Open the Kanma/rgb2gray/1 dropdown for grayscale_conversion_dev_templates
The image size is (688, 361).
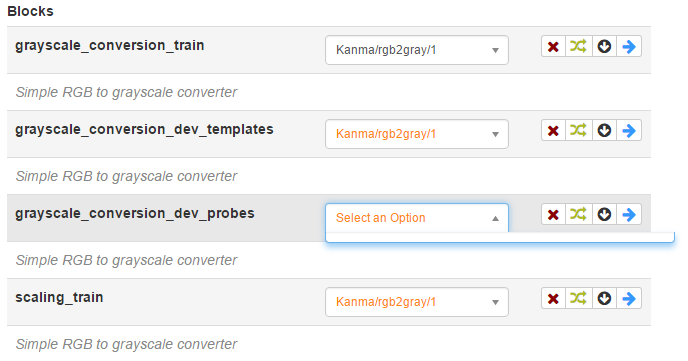pos(417,134)
